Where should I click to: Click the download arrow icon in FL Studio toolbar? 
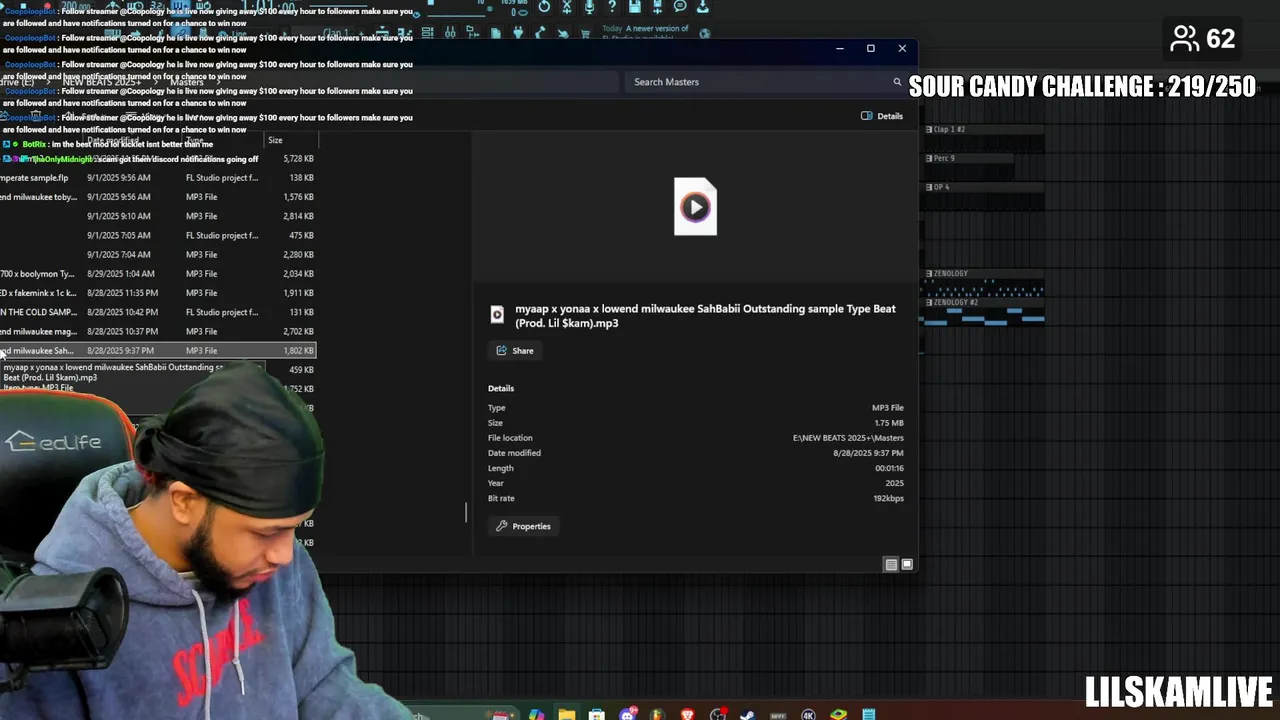[703, 6]
